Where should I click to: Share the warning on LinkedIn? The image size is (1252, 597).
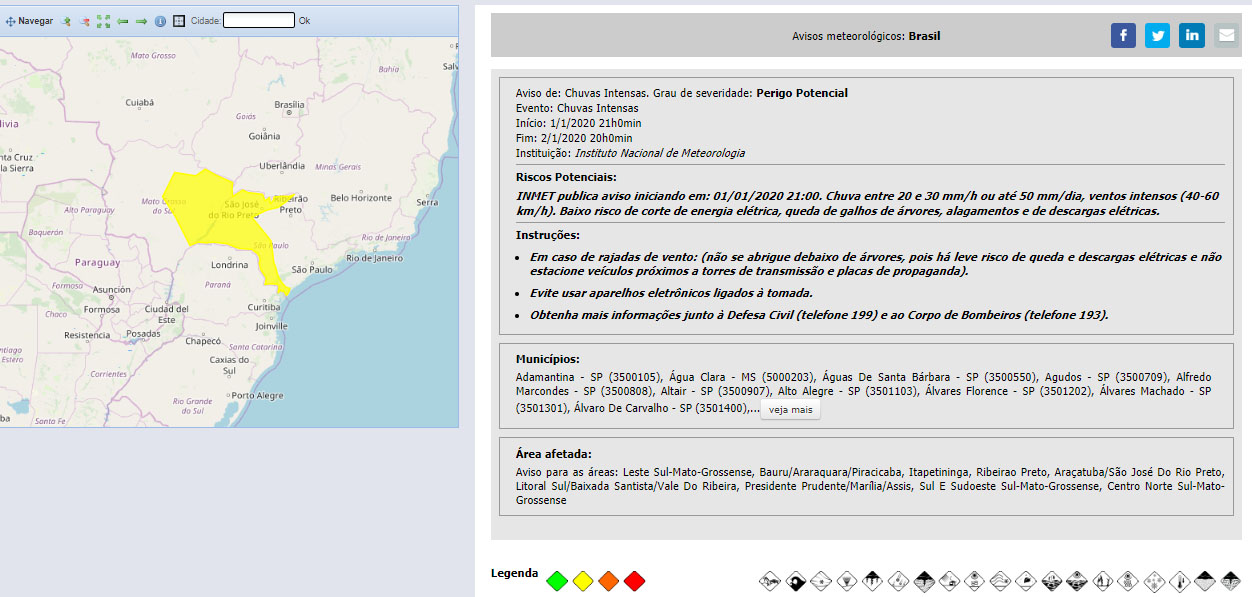pos(1191,36)
